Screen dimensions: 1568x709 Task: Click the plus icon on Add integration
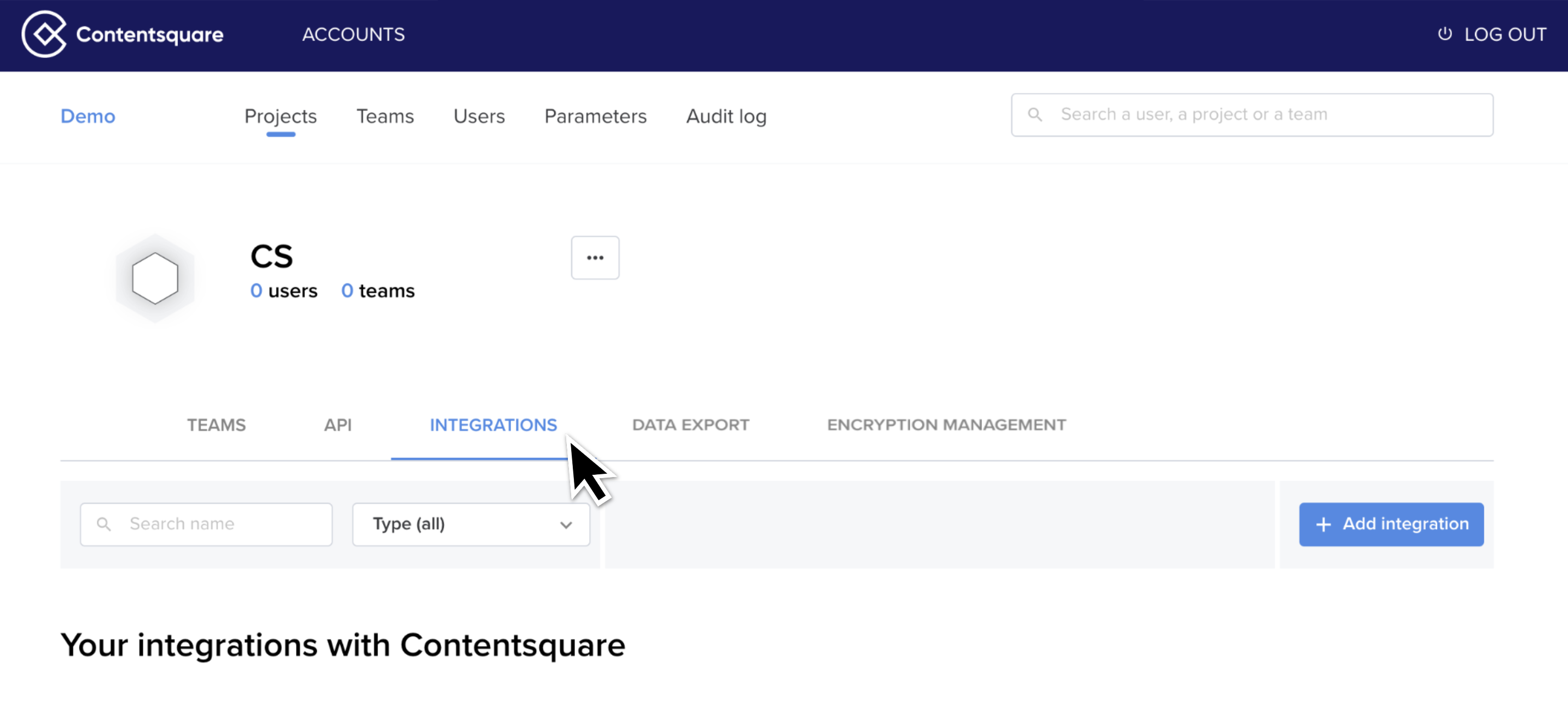pos(1323,524)
